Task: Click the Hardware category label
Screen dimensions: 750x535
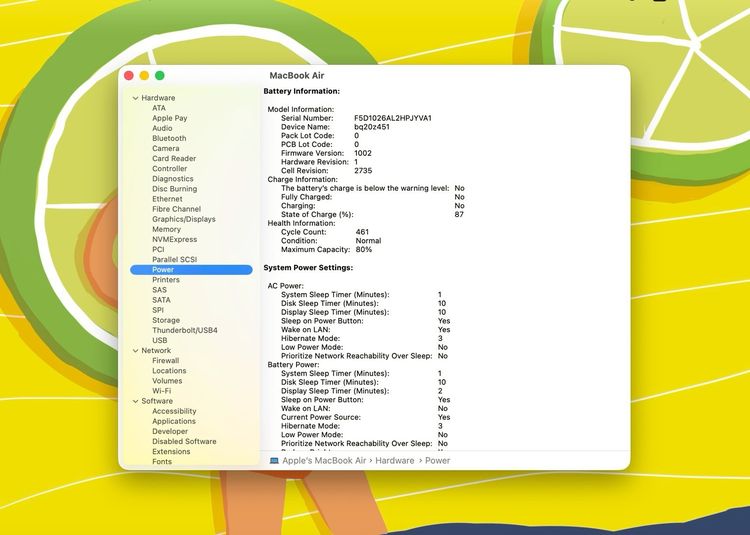Action: pyautogui.click(x=158, y=98)
